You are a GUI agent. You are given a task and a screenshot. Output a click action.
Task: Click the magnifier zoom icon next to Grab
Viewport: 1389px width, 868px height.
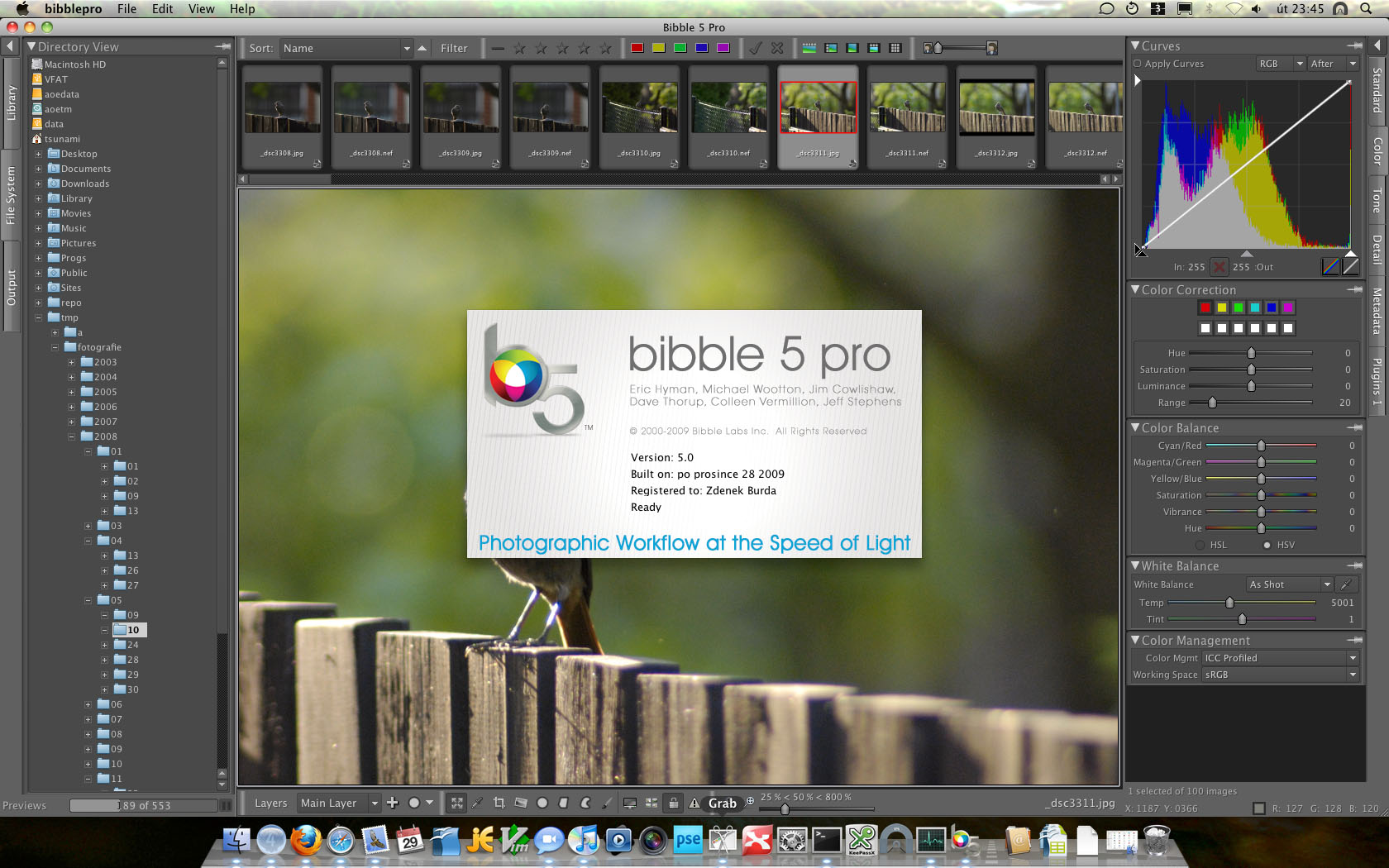pyautogui.click(x=750, y=801)
